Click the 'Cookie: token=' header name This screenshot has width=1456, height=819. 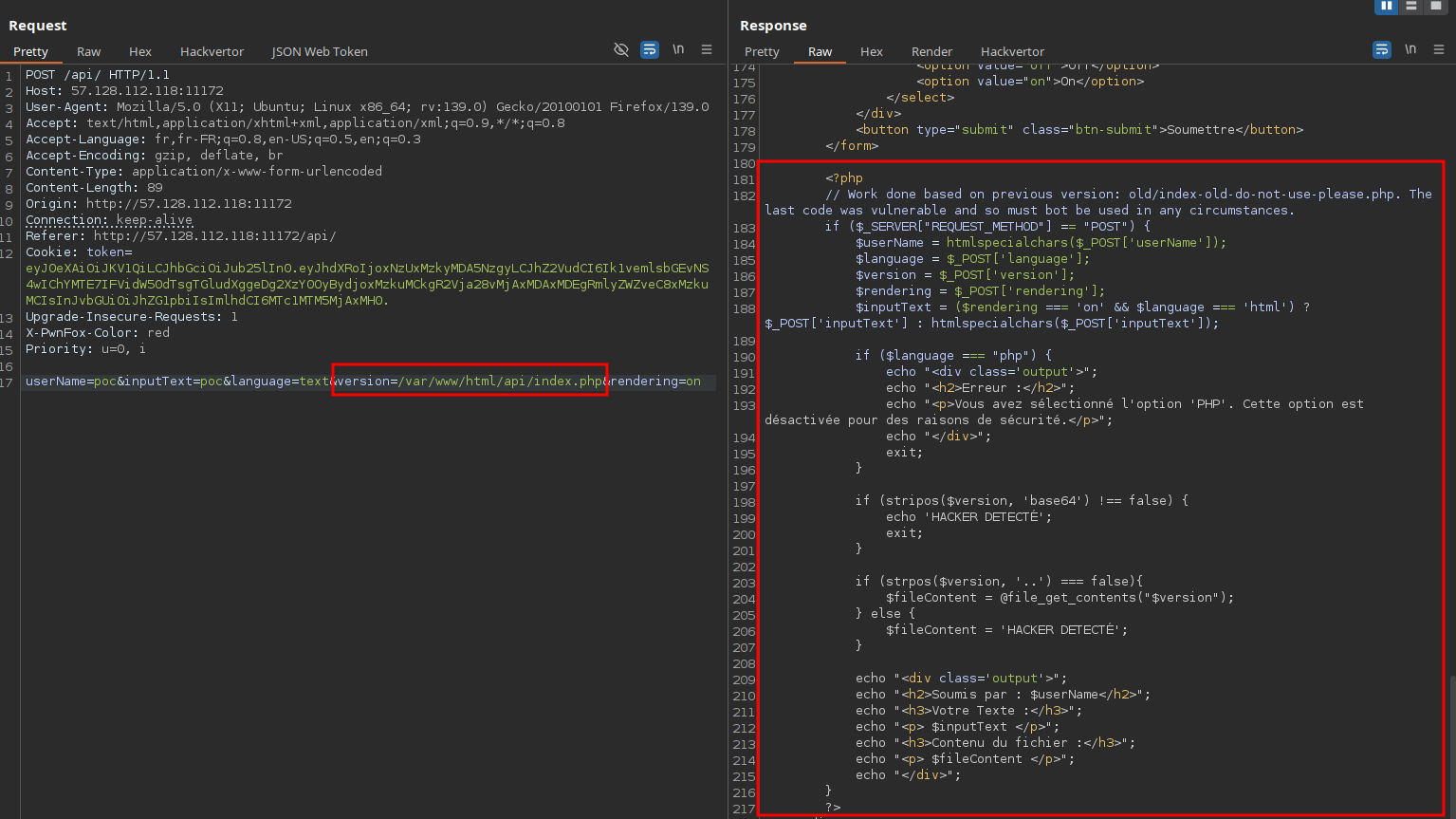point(79,252)
